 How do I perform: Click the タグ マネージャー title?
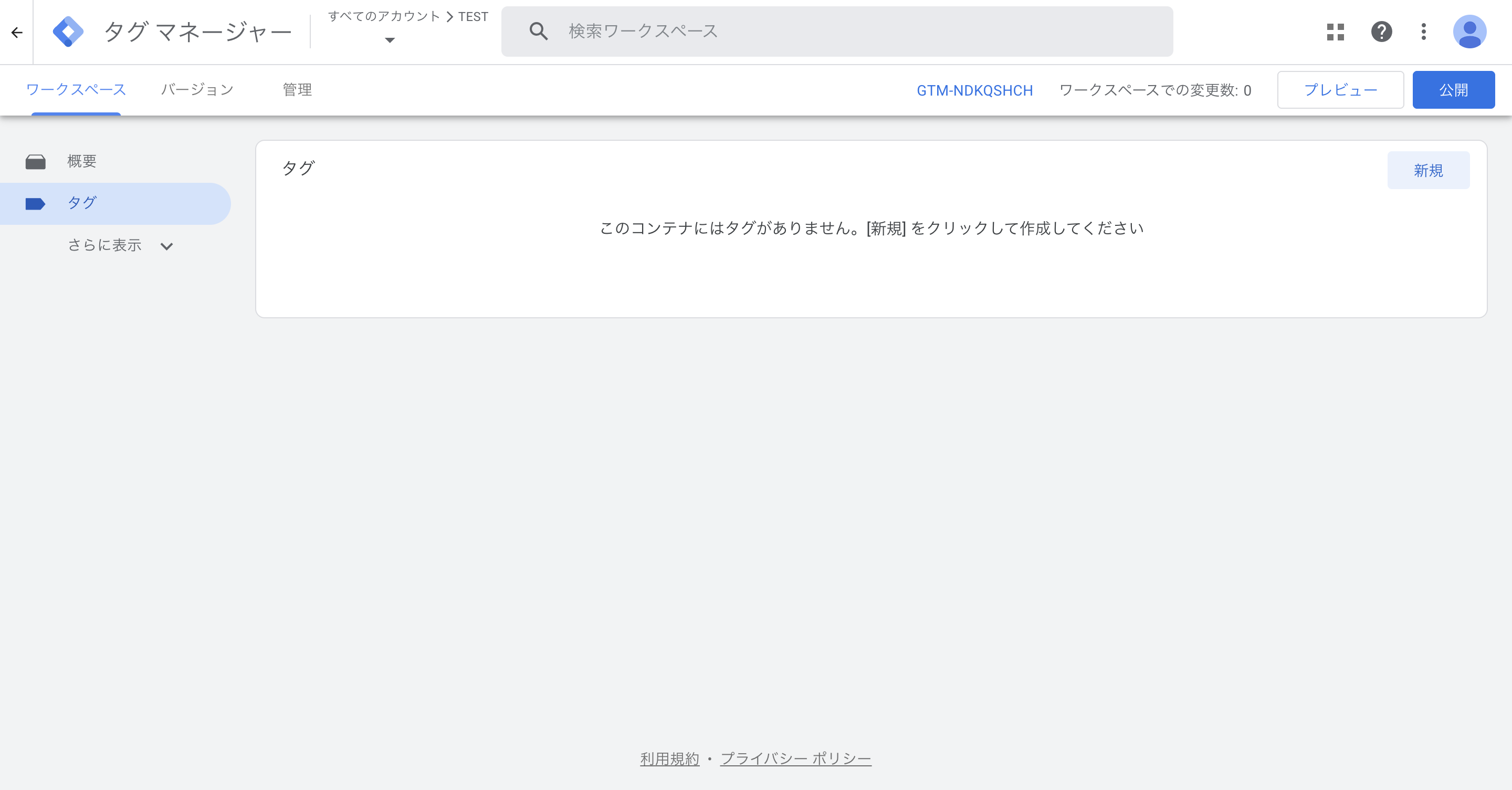click(198, 32)
